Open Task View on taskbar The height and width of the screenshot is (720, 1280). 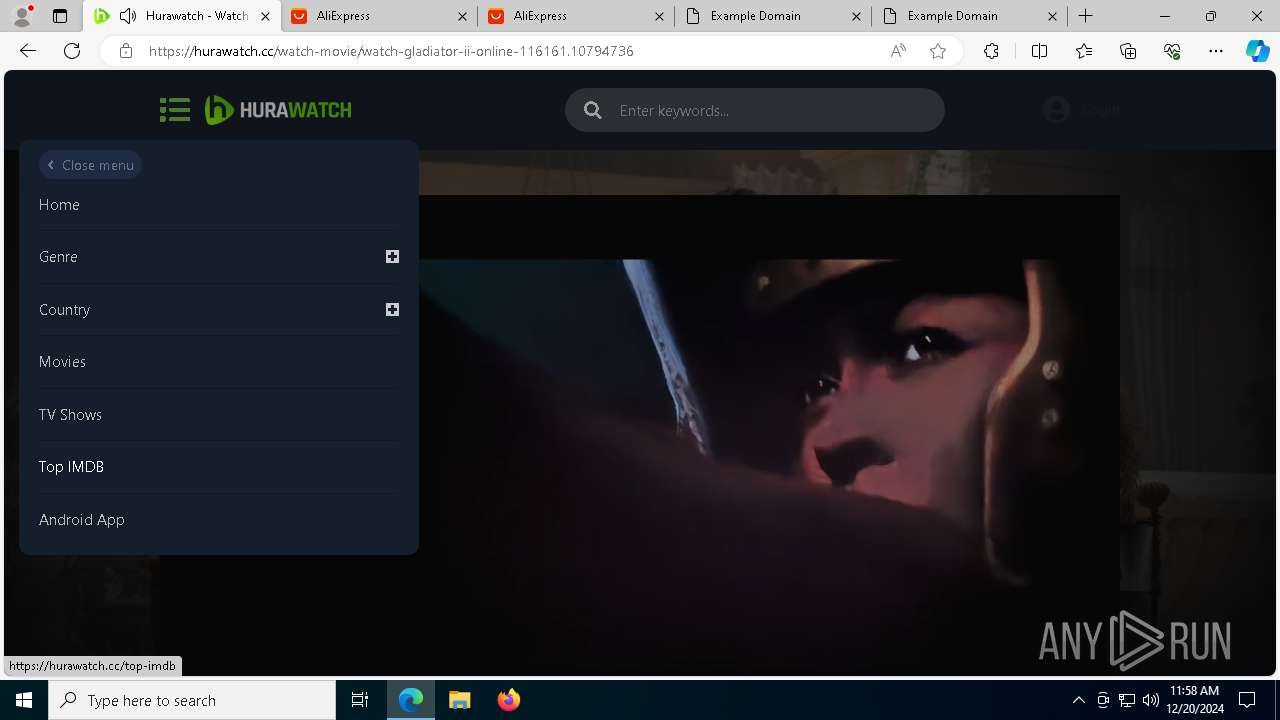click(360, 700)
